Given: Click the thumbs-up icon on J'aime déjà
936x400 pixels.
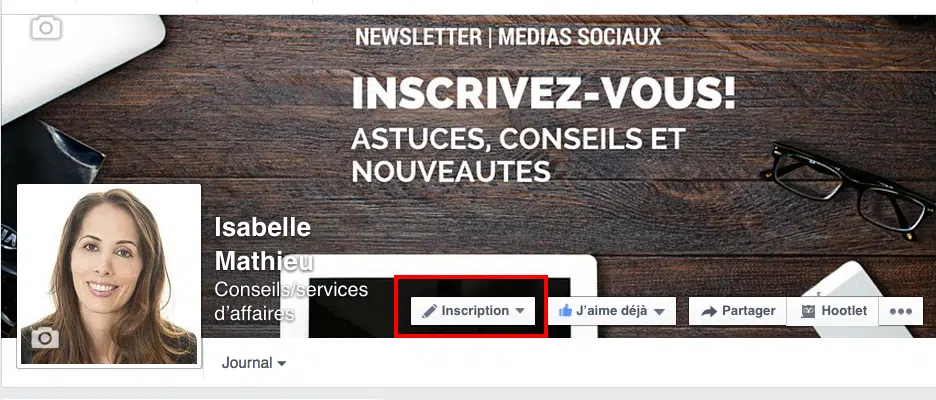Looking at the screenshot, I should coord(565,311).
